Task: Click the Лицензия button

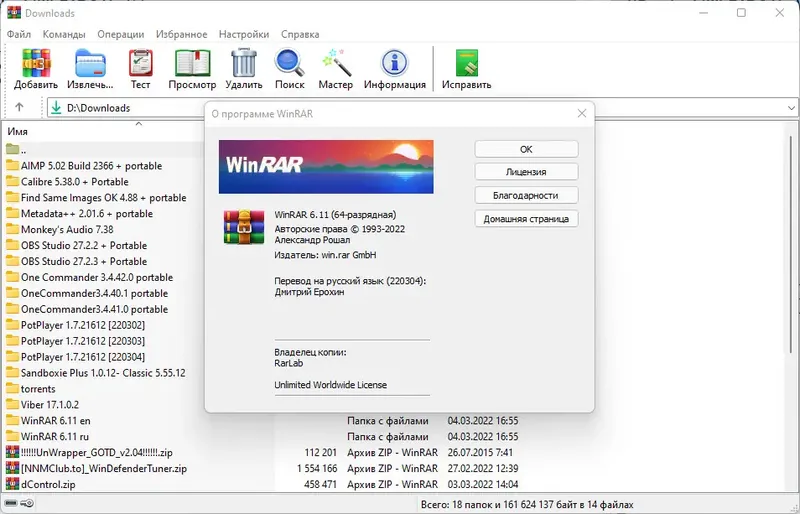Action: pos(526,172)
